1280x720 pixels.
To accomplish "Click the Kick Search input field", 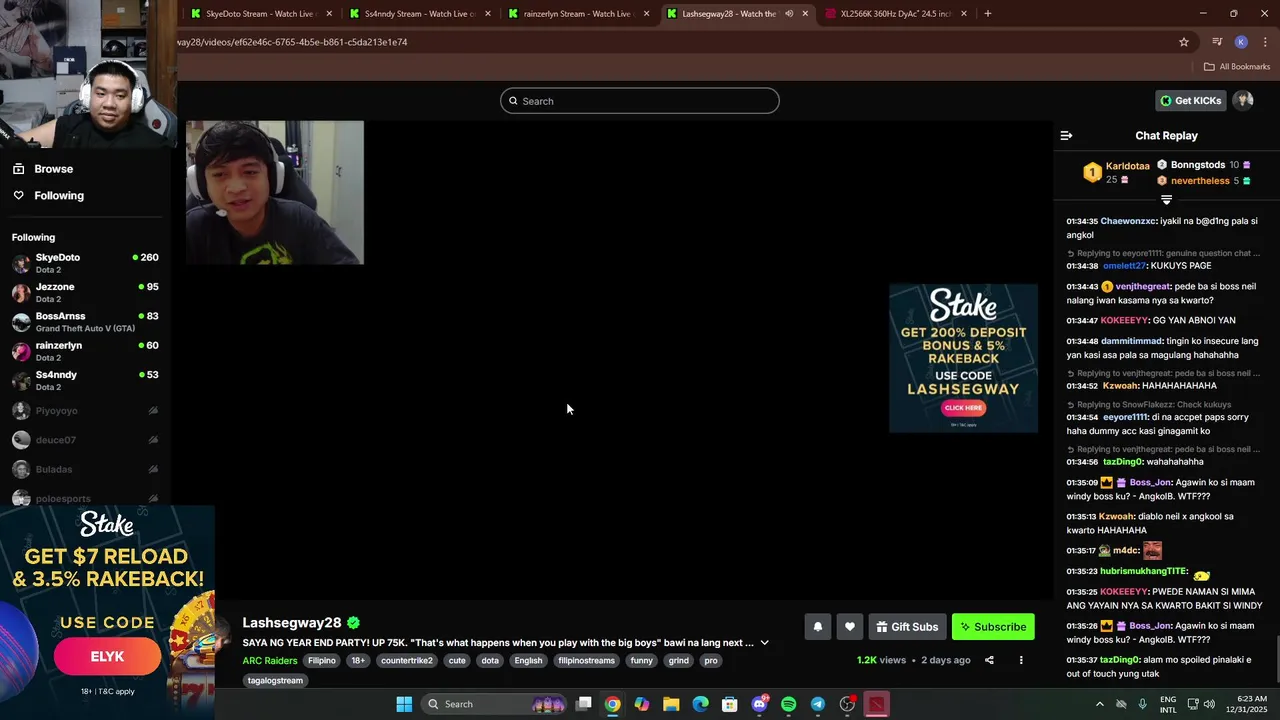I will (x=640, y=101).
